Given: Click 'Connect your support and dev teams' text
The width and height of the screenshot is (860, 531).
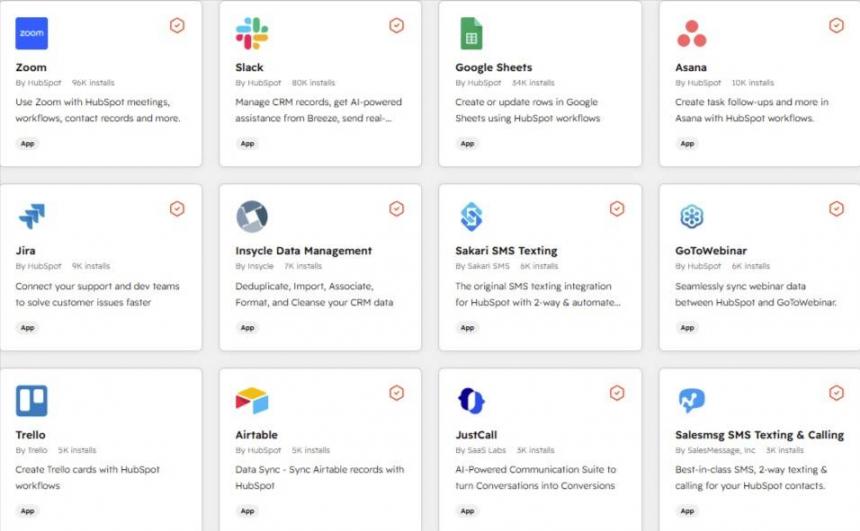Looking at the screenshot, I should (98, 294).
